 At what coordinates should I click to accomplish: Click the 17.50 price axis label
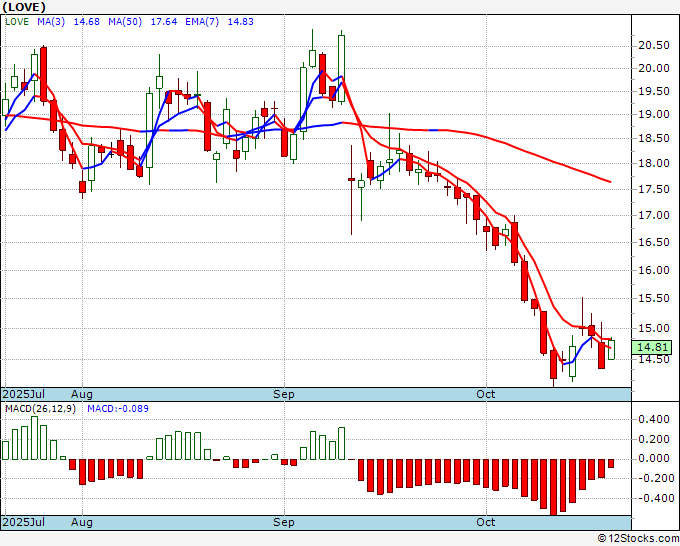tap(654, 190)
